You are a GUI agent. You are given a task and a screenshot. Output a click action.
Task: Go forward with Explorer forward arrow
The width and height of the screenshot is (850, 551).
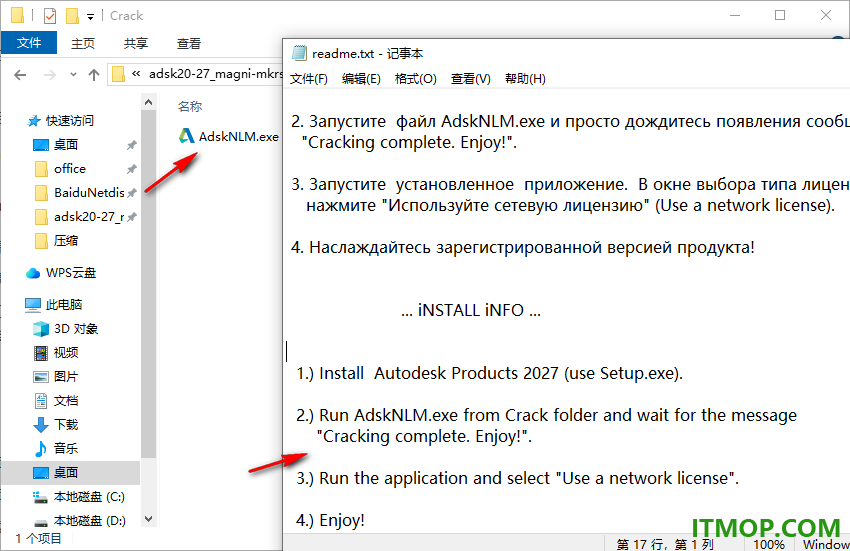[49, 75]
